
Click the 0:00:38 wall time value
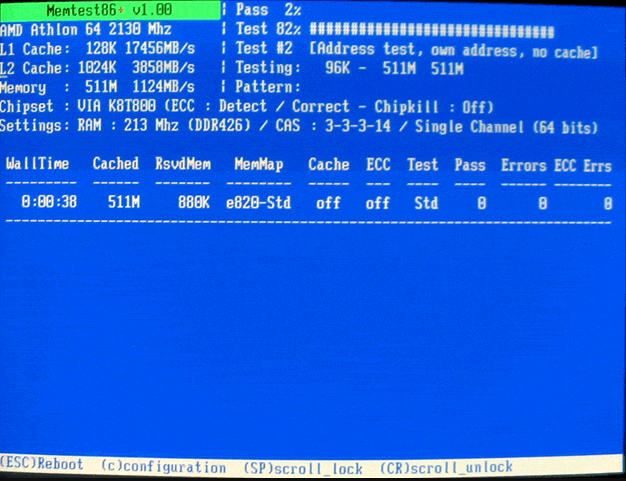[49, 202]
